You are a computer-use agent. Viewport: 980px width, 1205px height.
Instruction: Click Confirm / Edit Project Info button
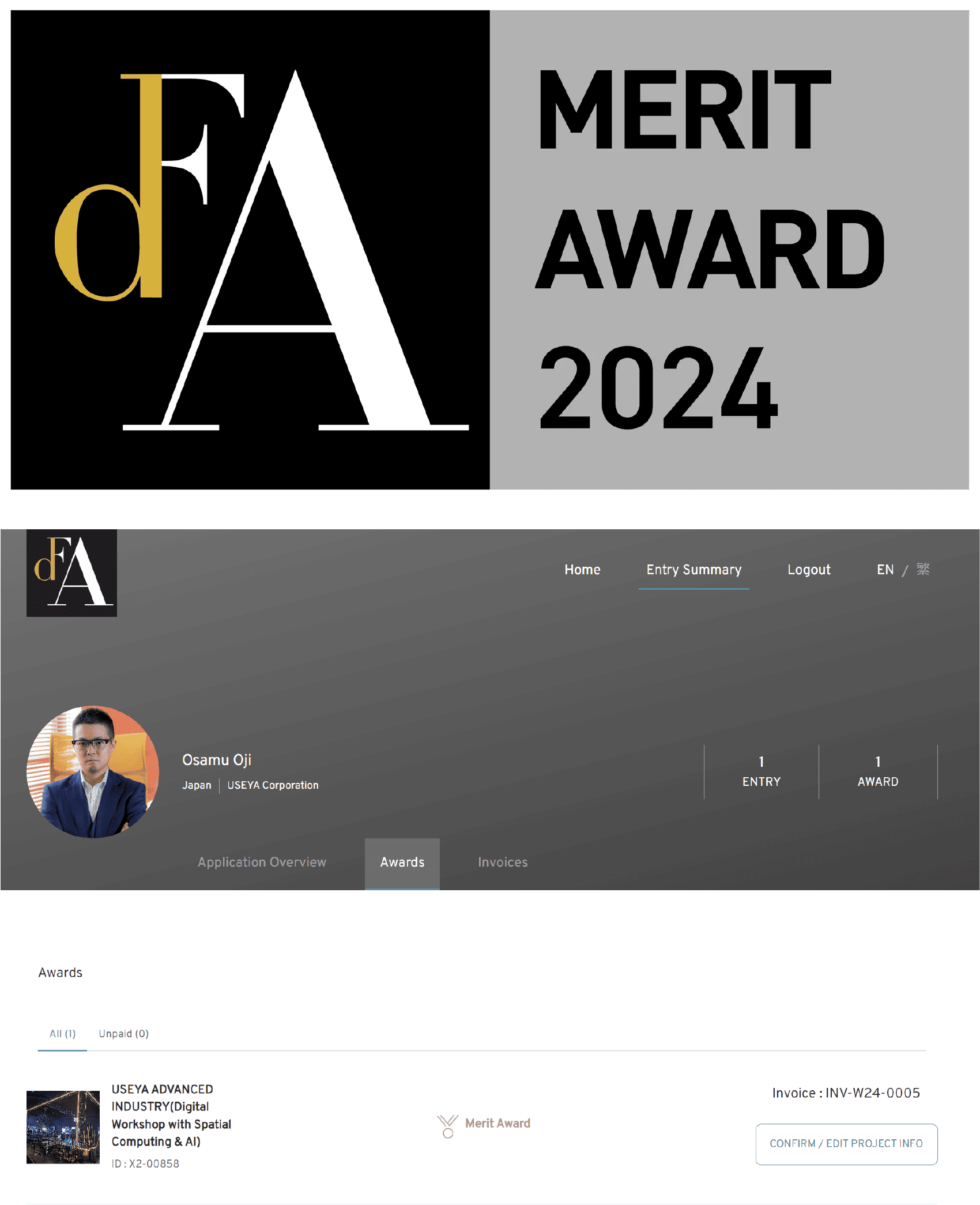coord(846,1144)
